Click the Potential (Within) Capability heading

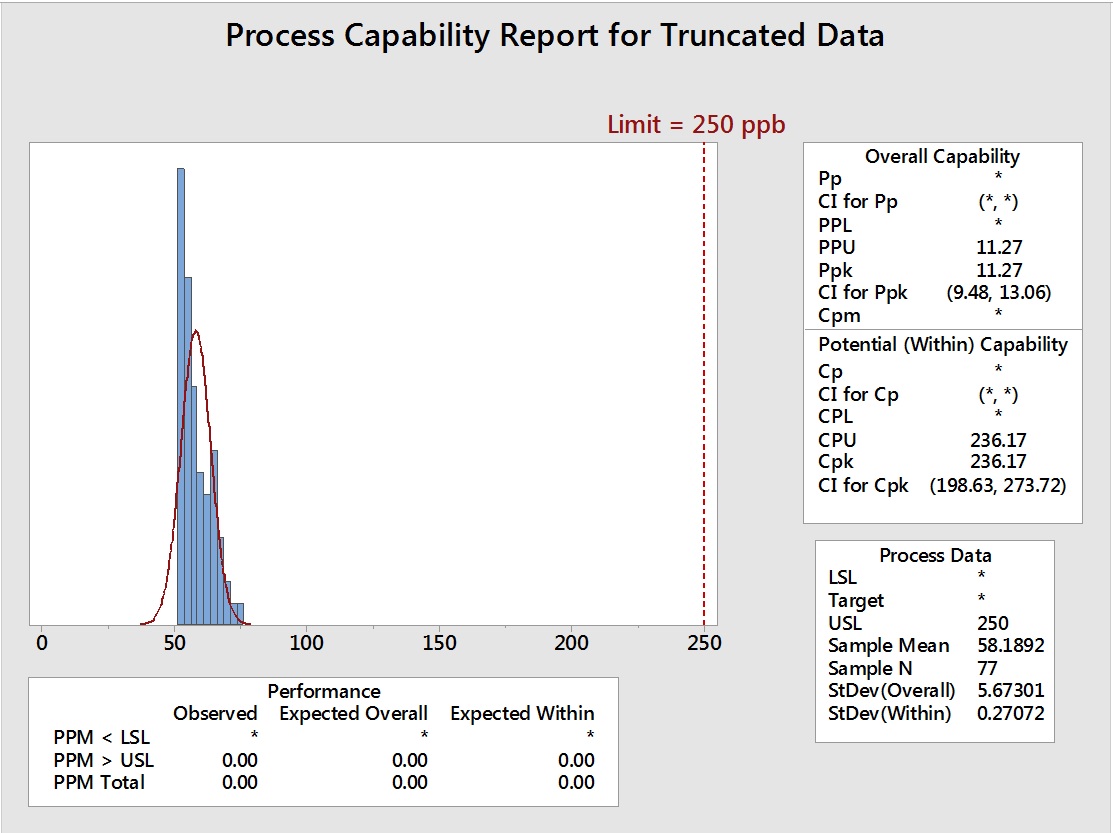tap(942, 345)
